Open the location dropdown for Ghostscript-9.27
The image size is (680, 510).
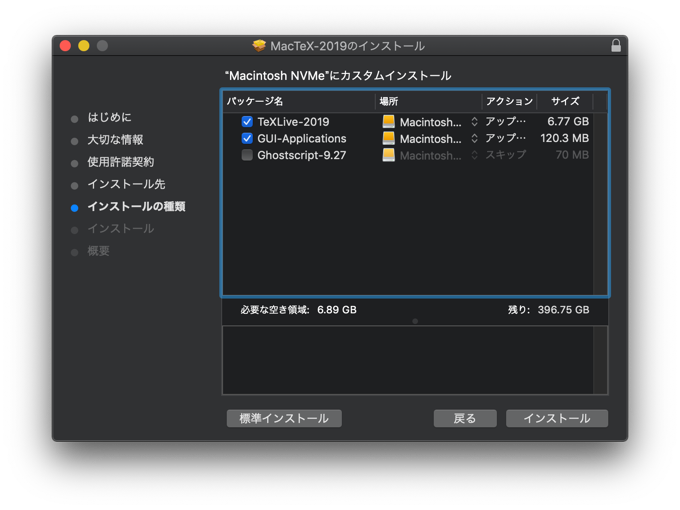tap(474, 155)
